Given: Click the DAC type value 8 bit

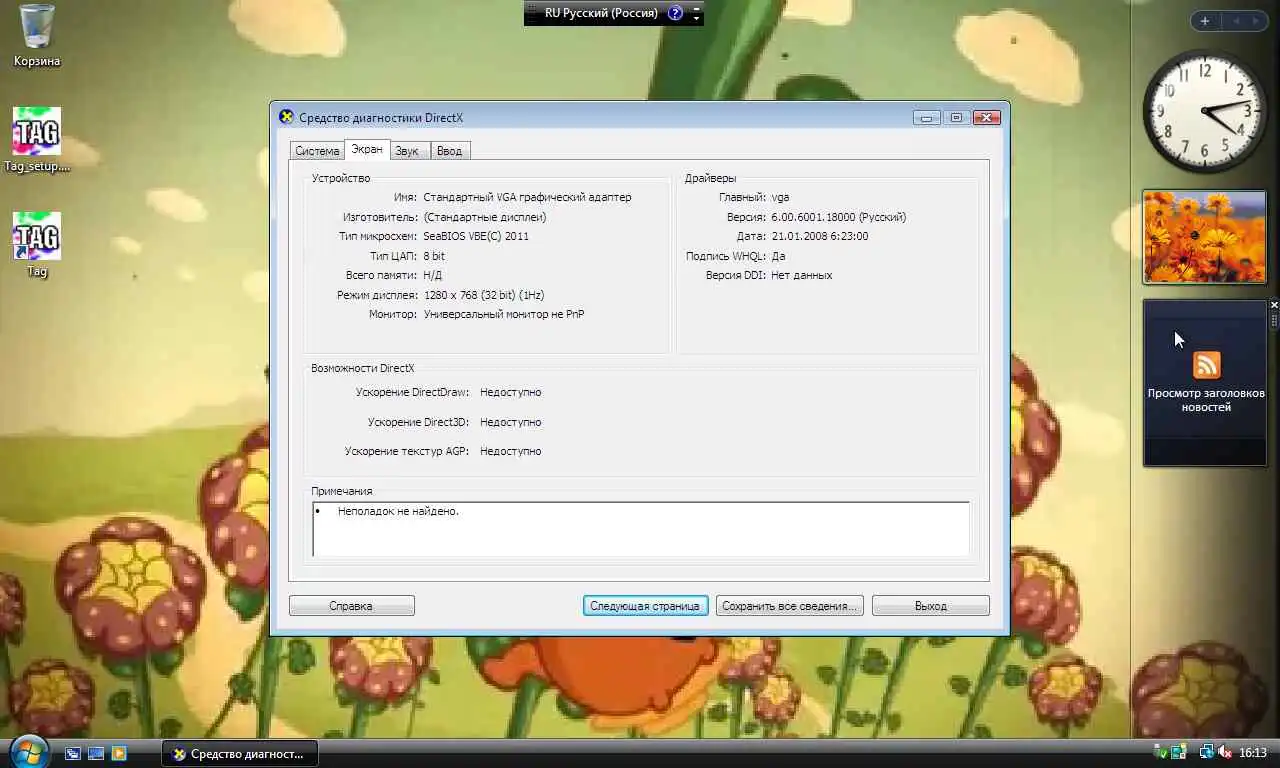Looking at the screenshot, I should click(434, 257).
